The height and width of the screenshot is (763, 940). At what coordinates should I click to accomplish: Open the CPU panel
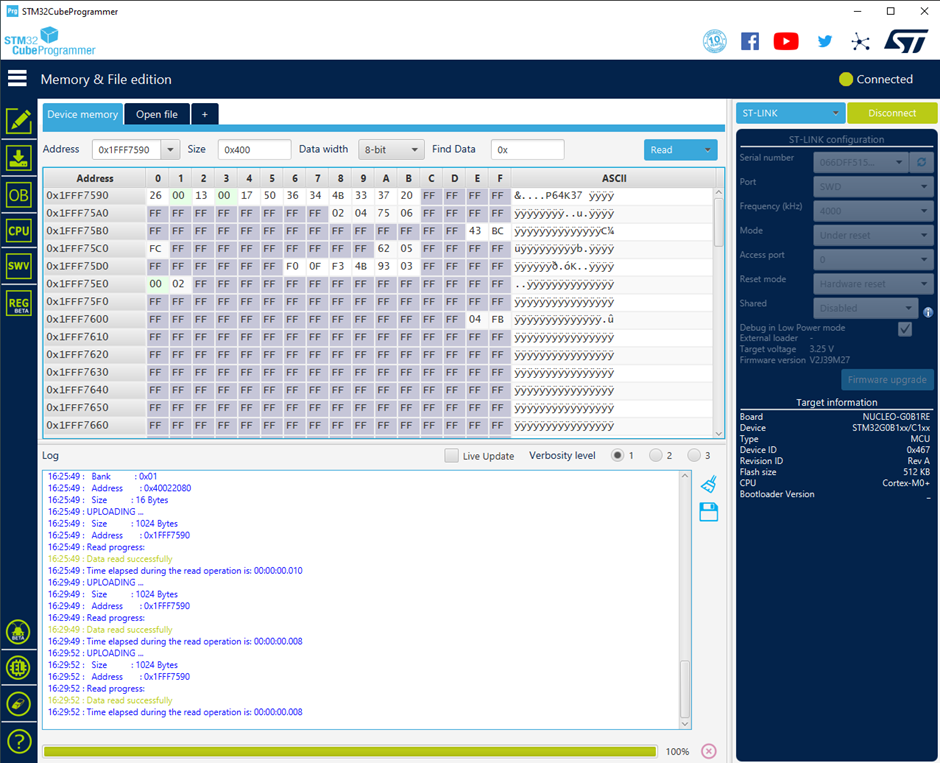click(19, 231)
